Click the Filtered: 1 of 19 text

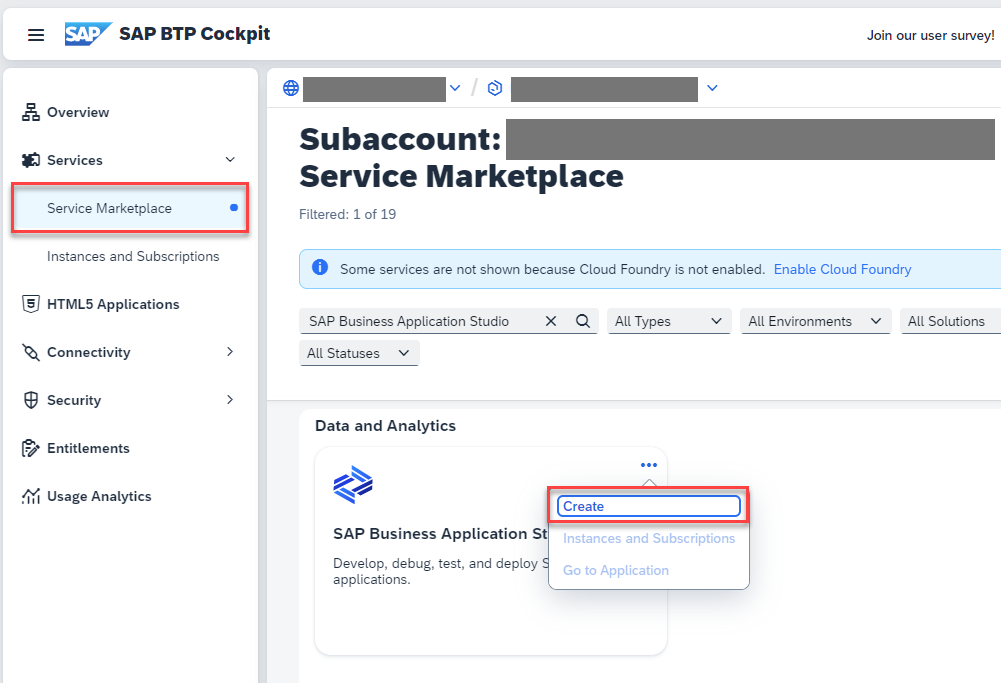tap(347, 214)
